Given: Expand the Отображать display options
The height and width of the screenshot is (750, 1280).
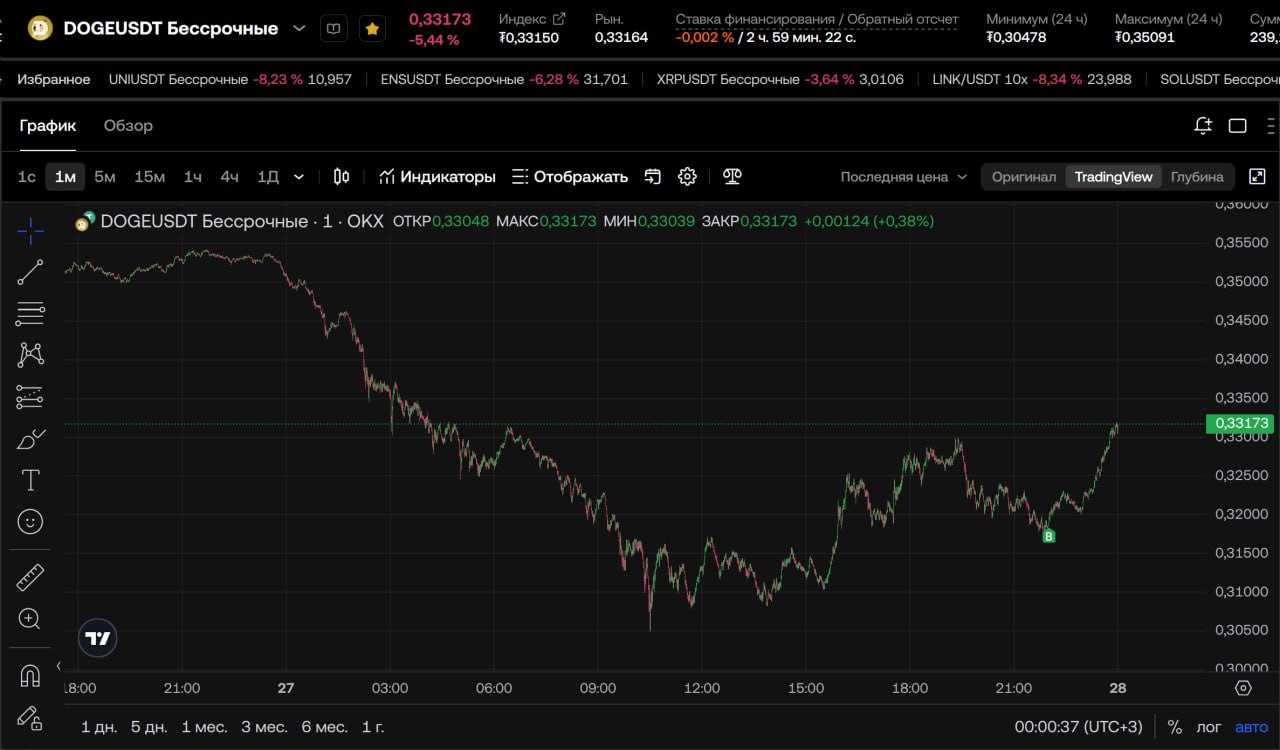Looking at the screenshot, I should coord(570,177).
